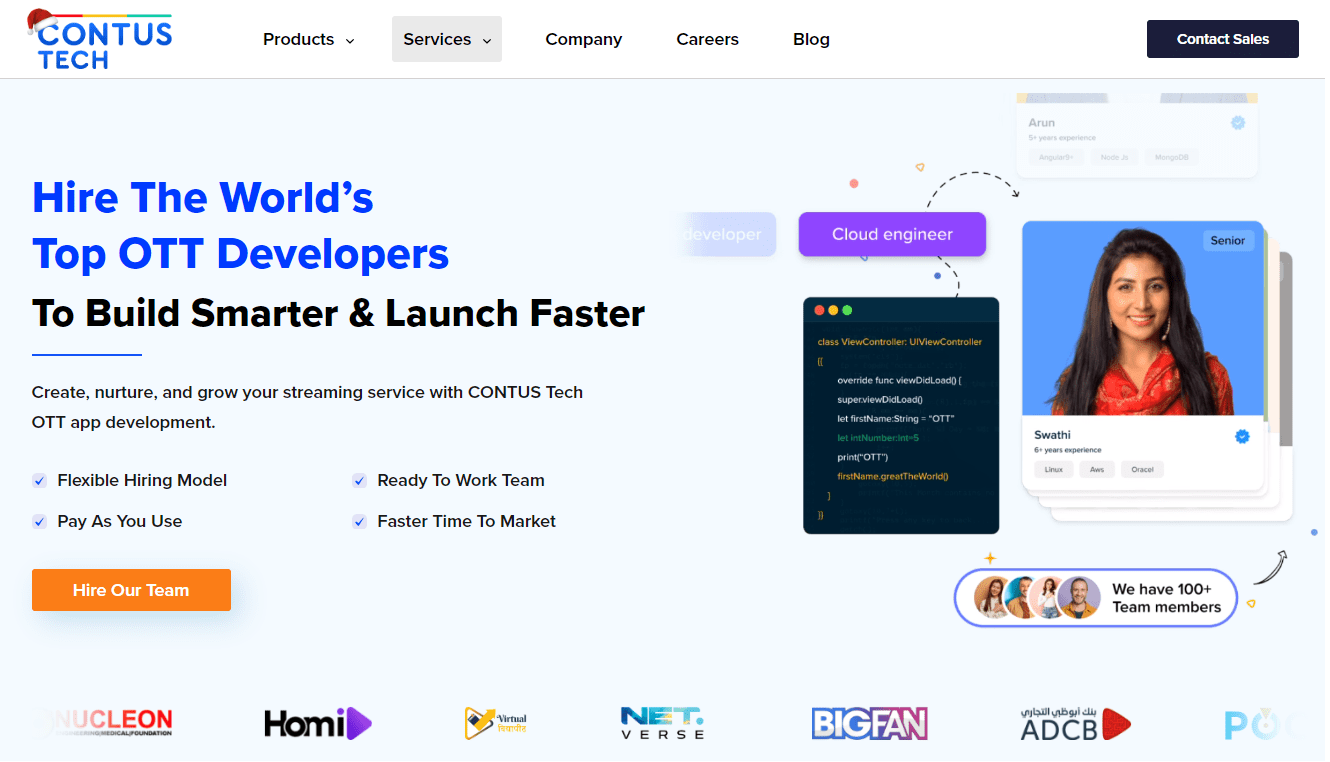Click the CONTUS TECH logo
The width and height of the screenshot is (1330, 762).
(99, 39)
